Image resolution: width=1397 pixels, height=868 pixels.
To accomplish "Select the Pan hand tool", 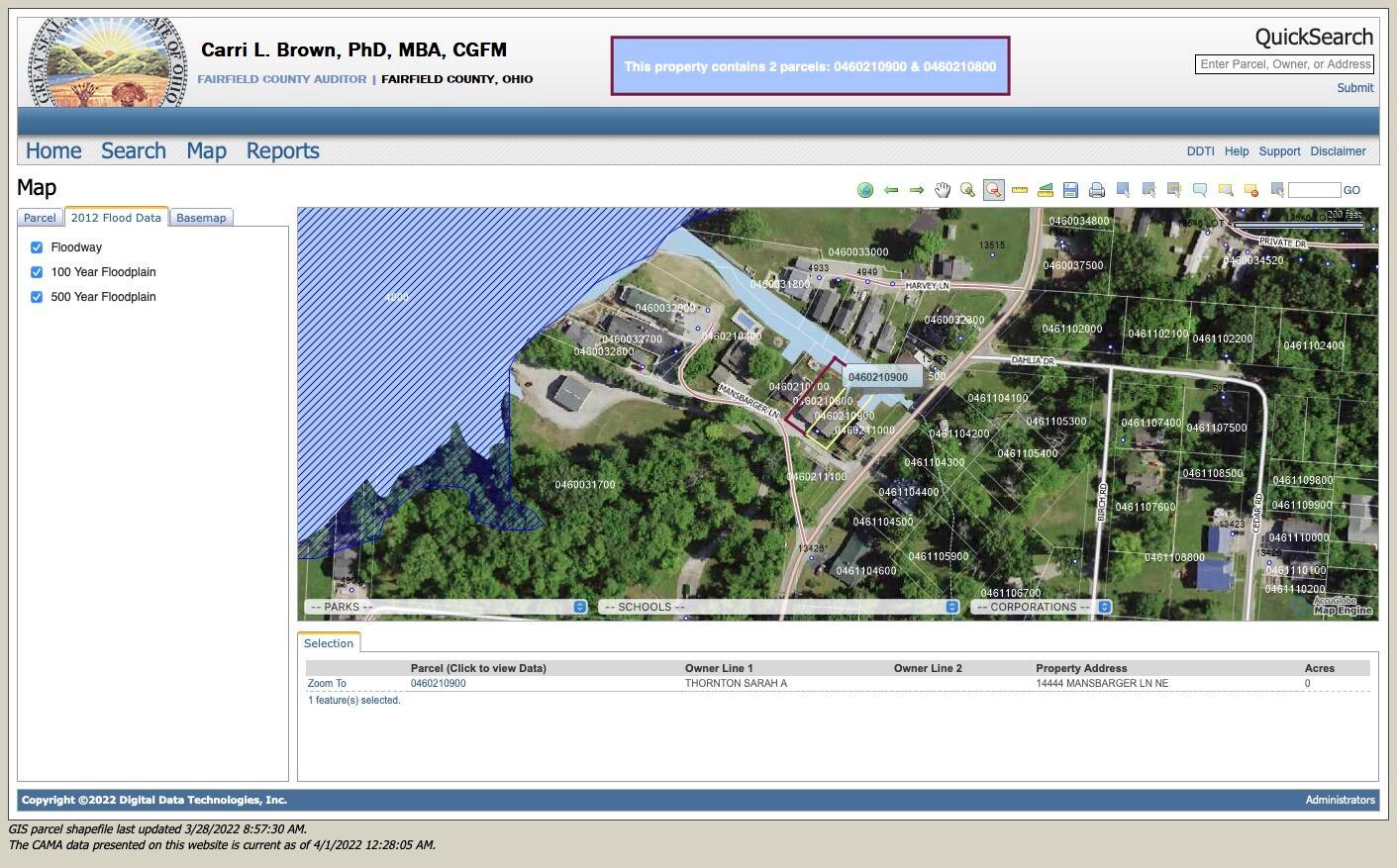I will [943, 190].
